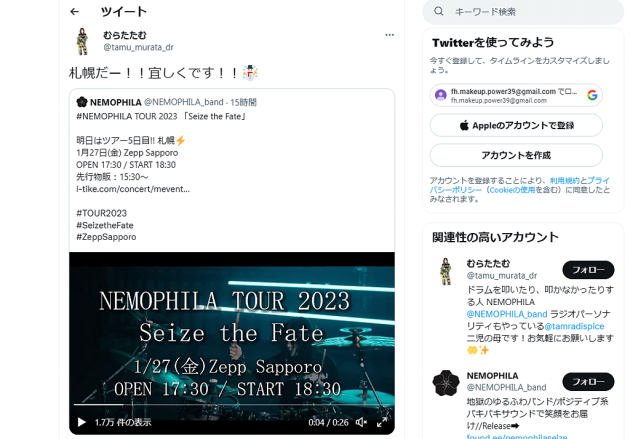Expand the video to fullscreen

pos(382,422)
